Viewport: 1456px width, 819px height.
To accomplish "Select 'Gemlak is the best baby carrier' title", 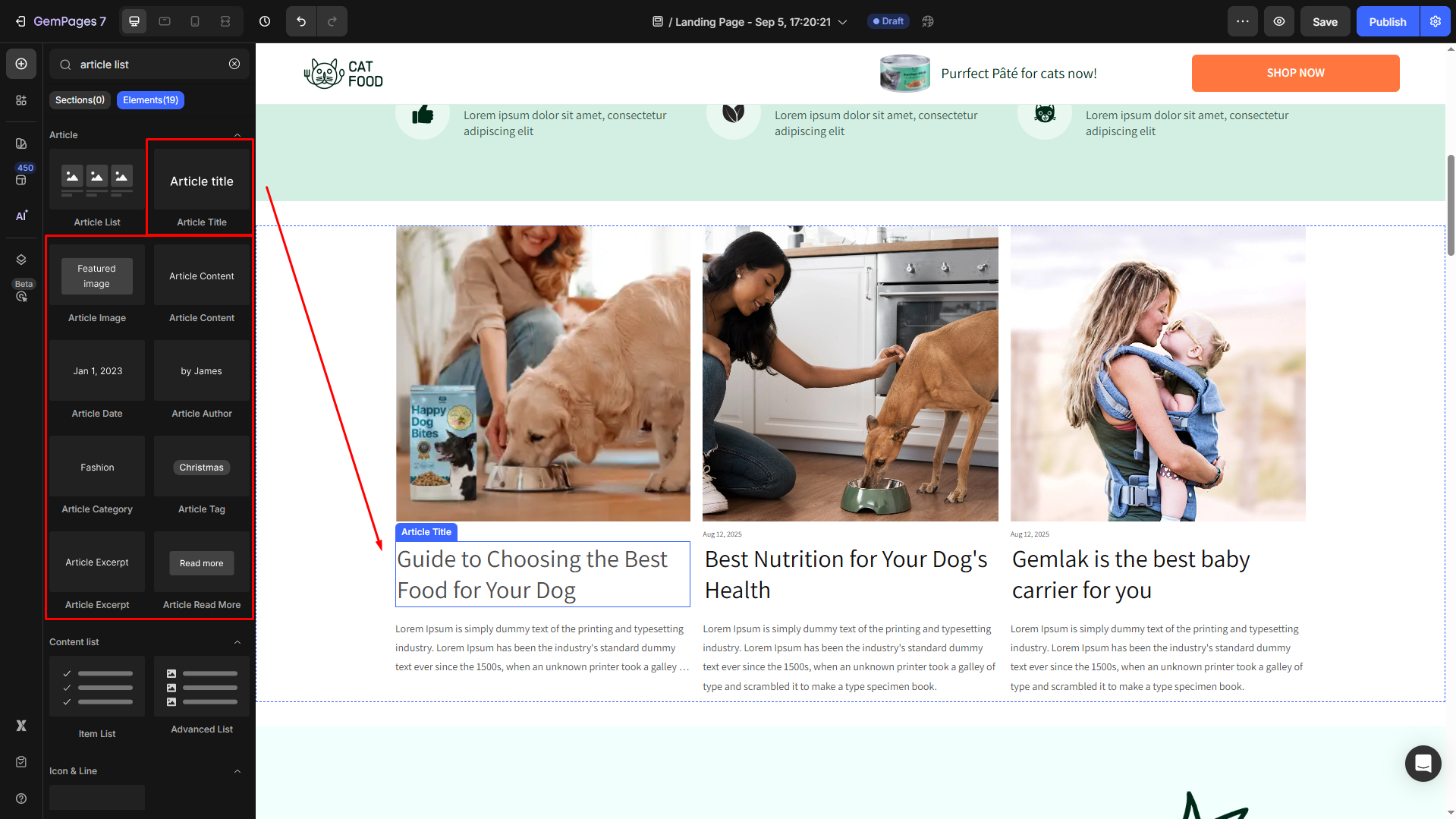I will (1157, 575).
